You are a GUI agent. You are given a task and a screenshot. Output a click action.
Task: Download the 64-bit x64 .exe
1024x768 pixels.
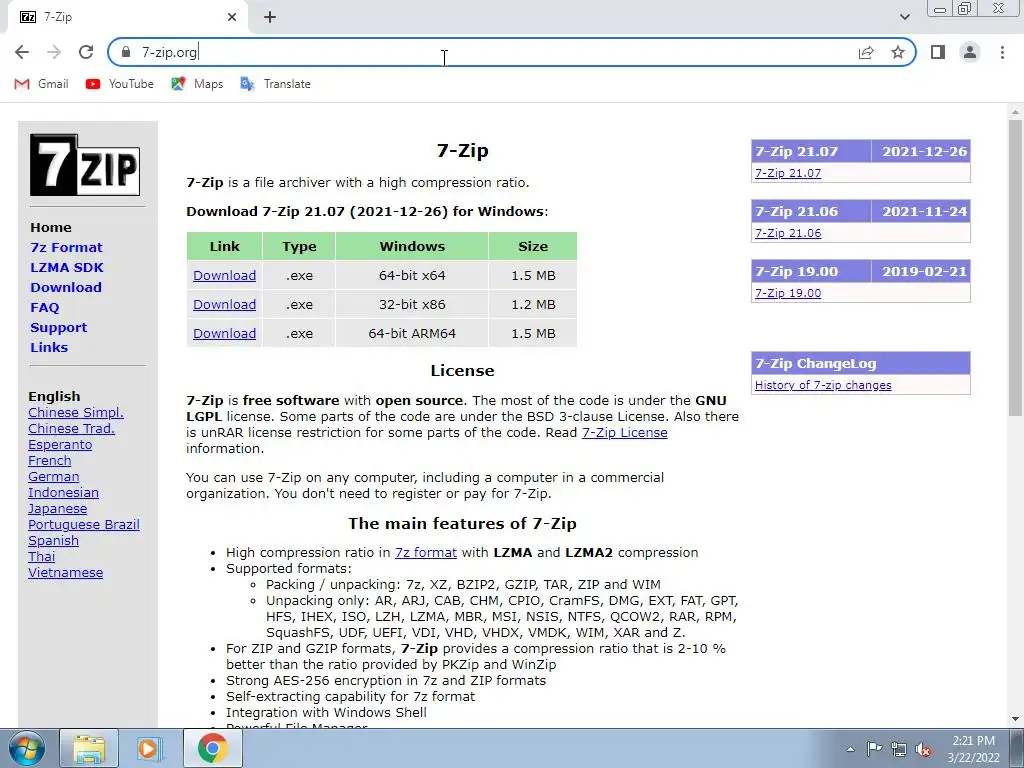click(x=225, y=276)
